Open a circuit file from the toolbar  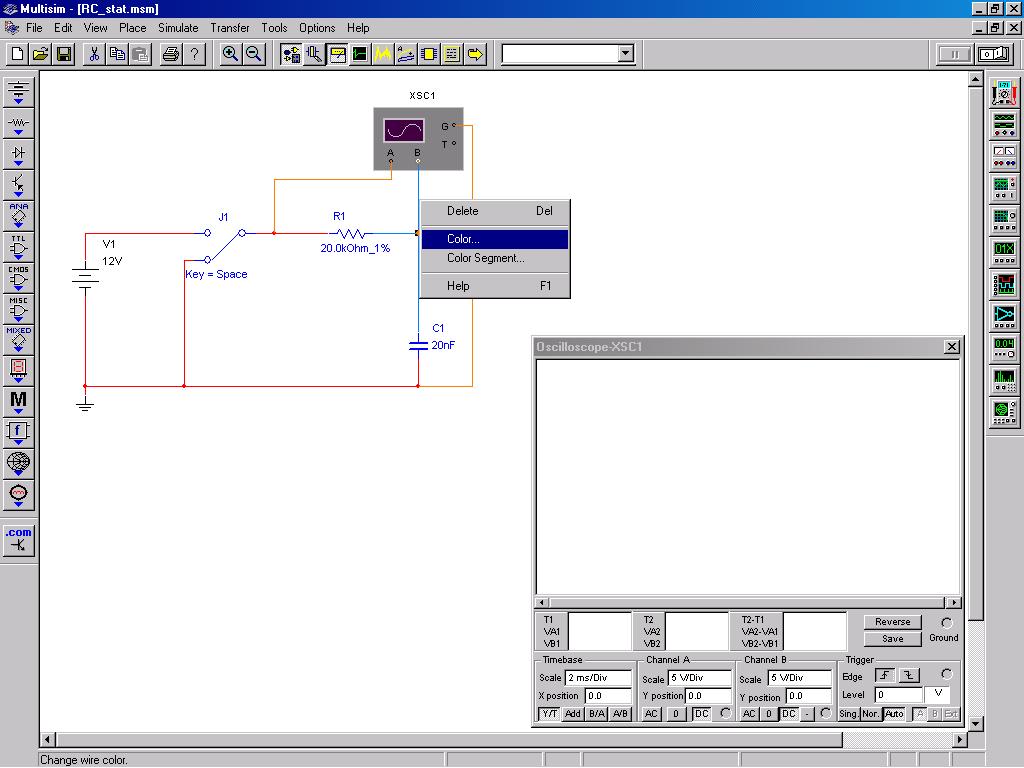tap(40, 54)
